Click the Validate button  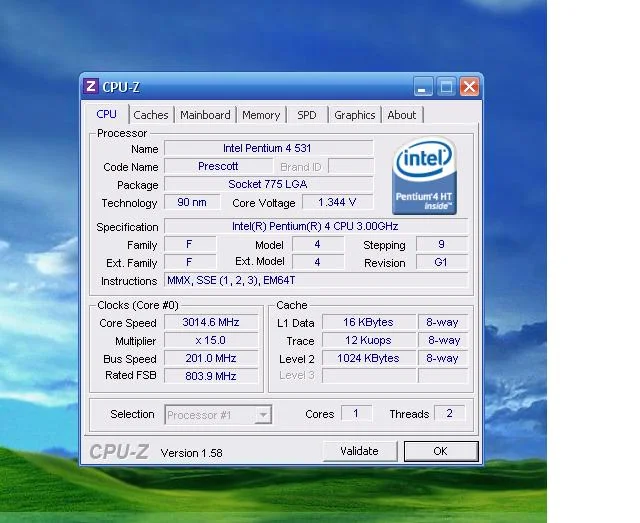(x=360, y=451)
